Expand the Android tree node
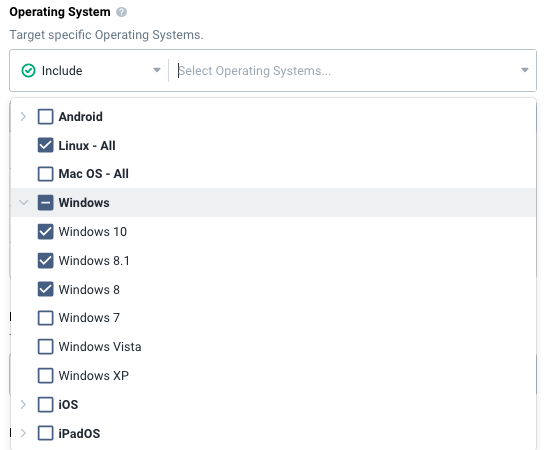The image size is (544, 450). tap(23, 117)
